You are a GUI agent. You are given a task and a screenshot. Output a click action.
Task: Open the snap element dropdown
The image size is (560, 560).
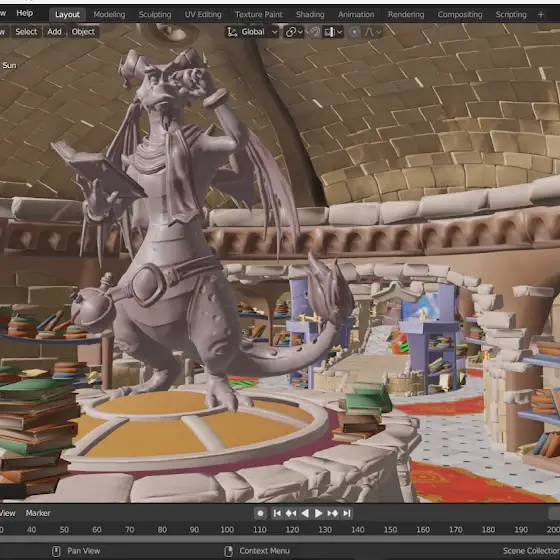click(x=333, y=32)
